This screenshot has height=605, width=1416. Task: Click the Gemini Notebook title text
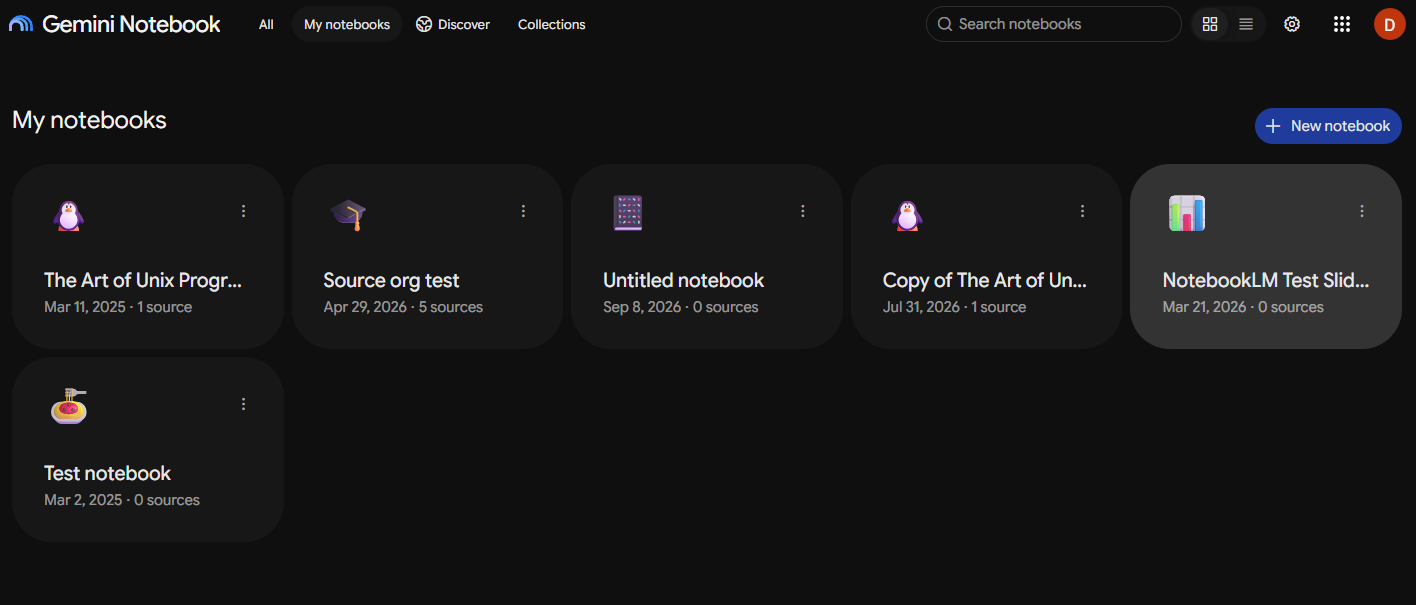tap(131, 24)
